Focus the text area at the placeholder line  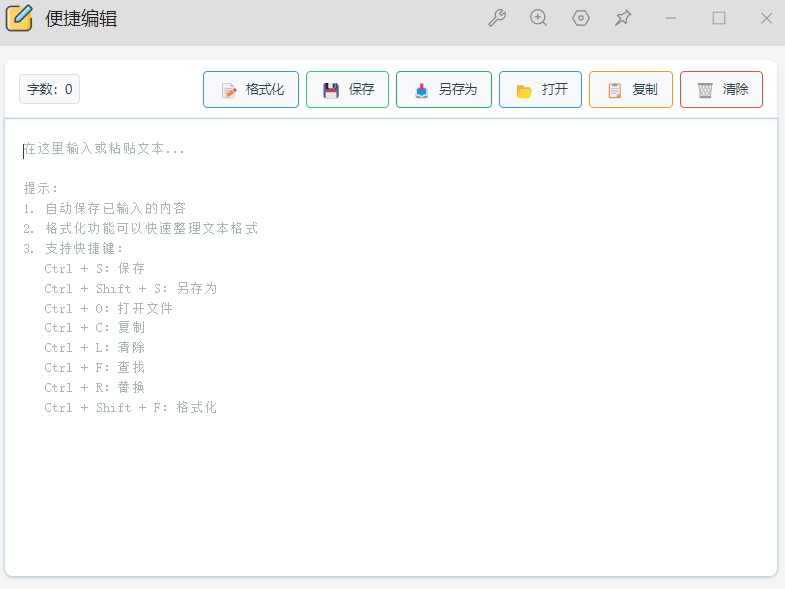pyautogui.click(x=104, y=149)
